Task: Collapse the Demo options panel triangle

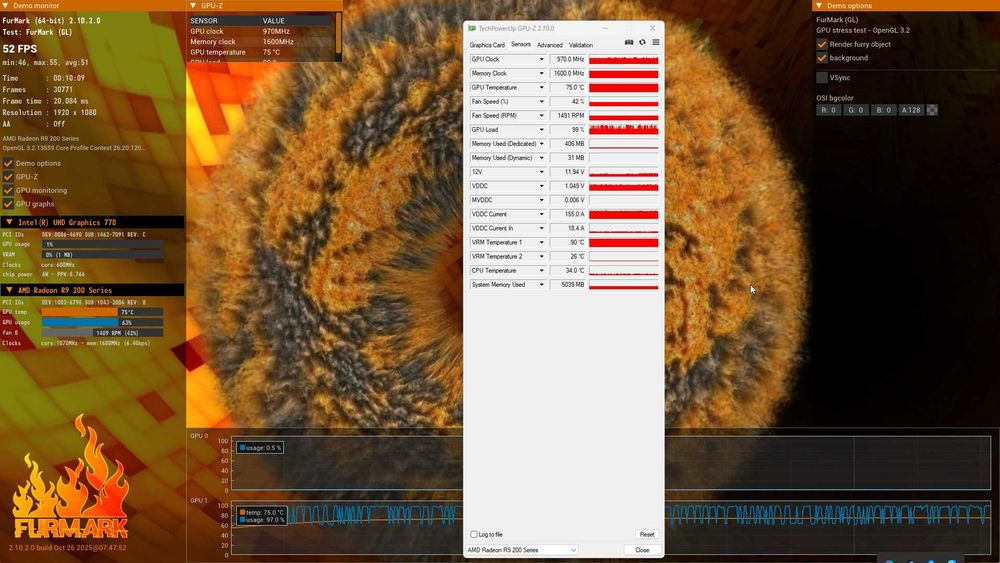Action: pos(820,5)
